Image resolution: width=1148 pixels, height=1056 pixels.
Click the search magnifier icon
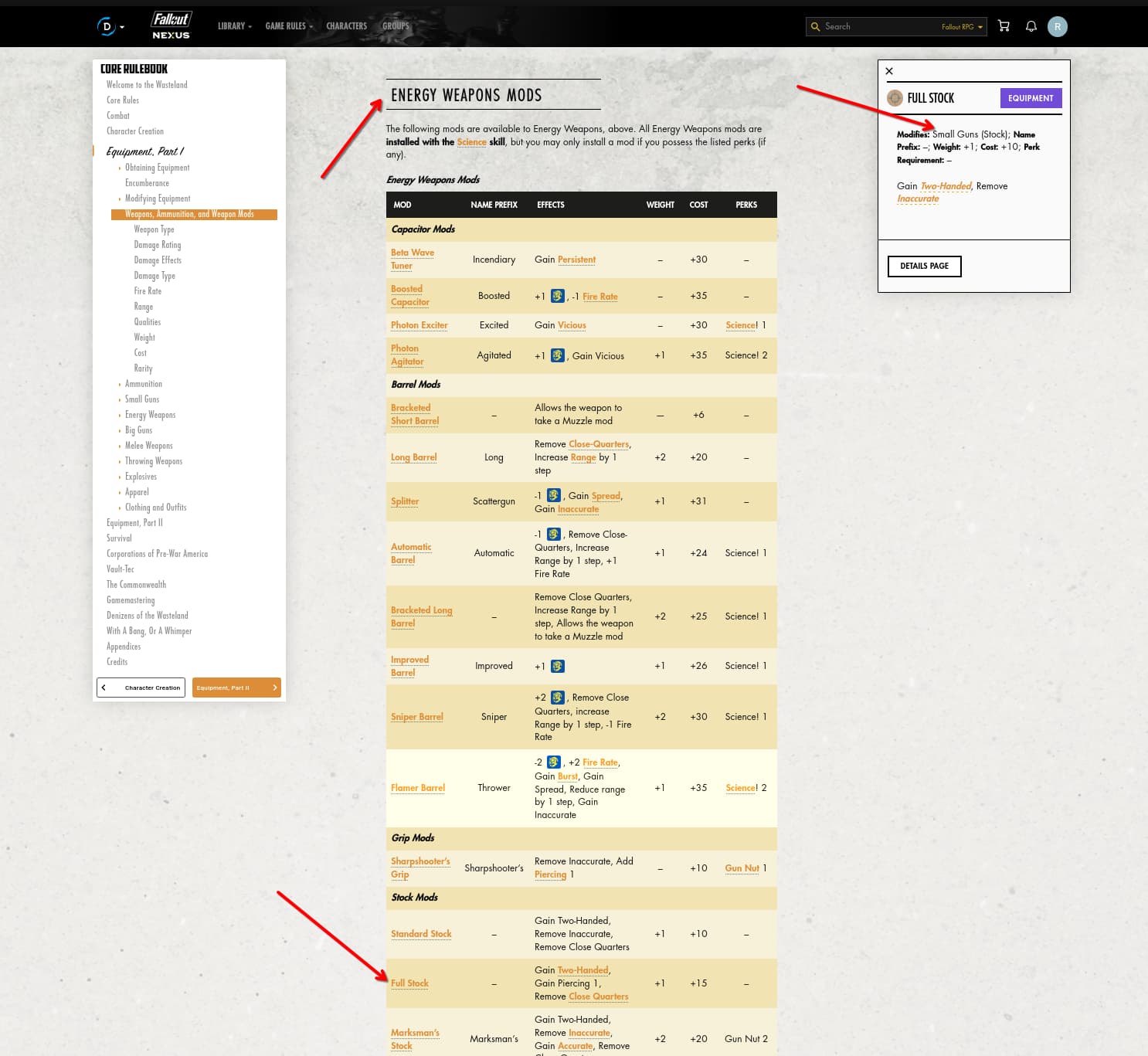point(815,26)
